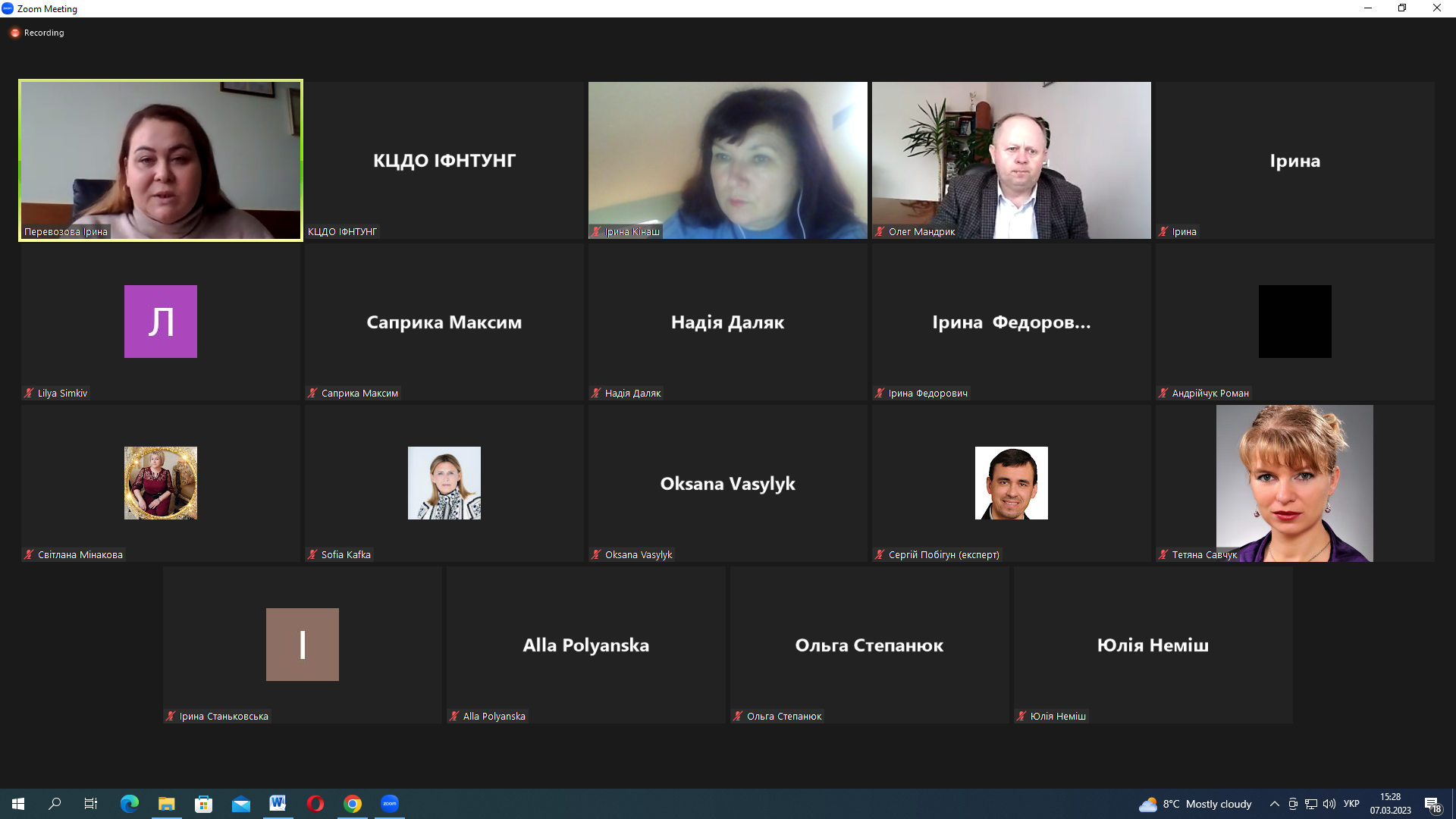Screen dimensions: 1456x819
Task: Click Надія Даляк's muted microphone icon
Action: click(x=596, y=393)
